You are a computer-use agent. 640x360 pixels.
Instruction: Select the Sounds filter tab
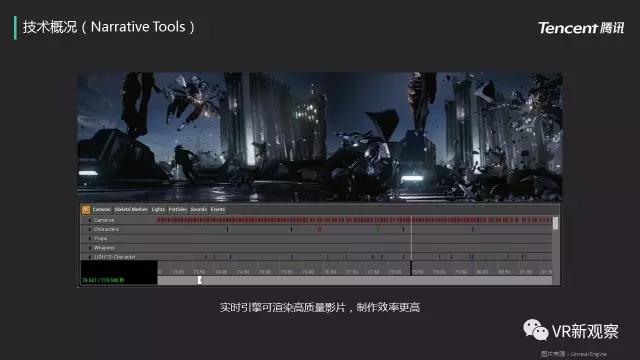click(199, 210)
